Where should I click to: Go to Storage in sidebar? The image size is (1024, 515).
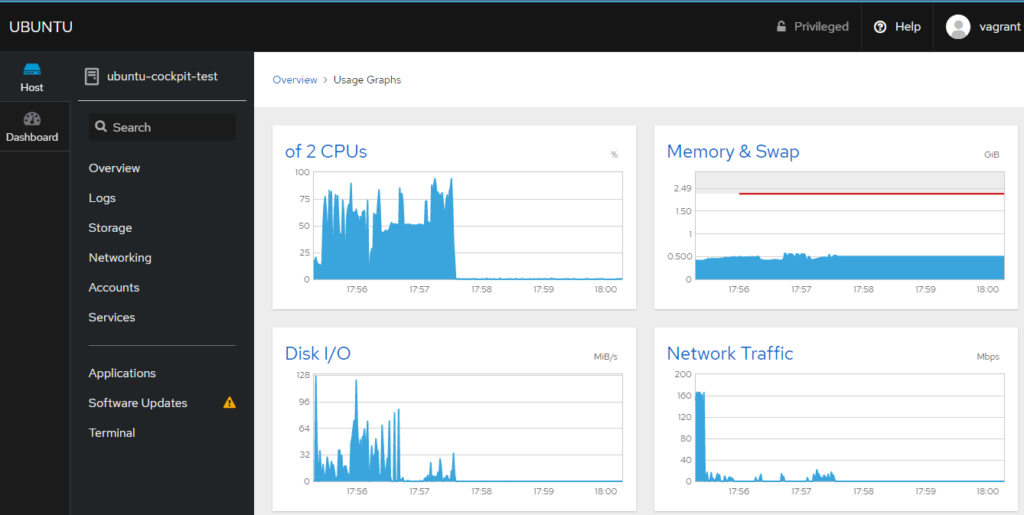tap(110, 228)
